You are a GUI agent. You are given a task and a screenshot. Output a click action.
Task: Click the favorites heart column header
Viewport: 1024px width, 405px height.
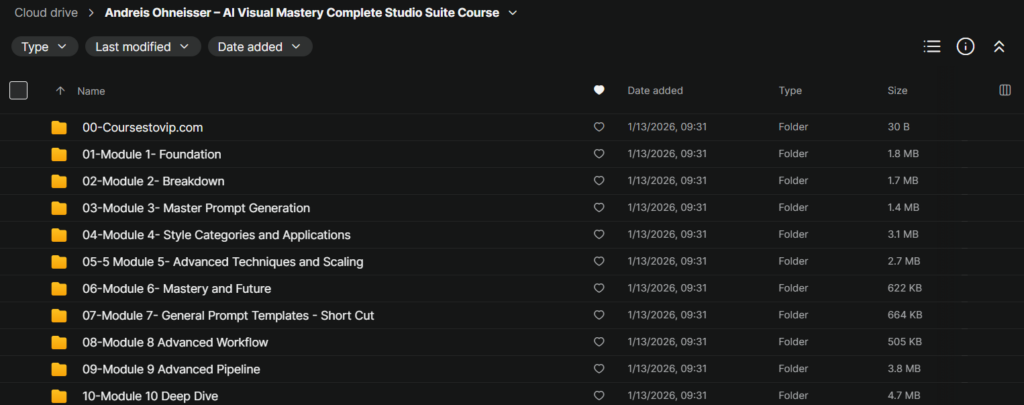[599, 90]
